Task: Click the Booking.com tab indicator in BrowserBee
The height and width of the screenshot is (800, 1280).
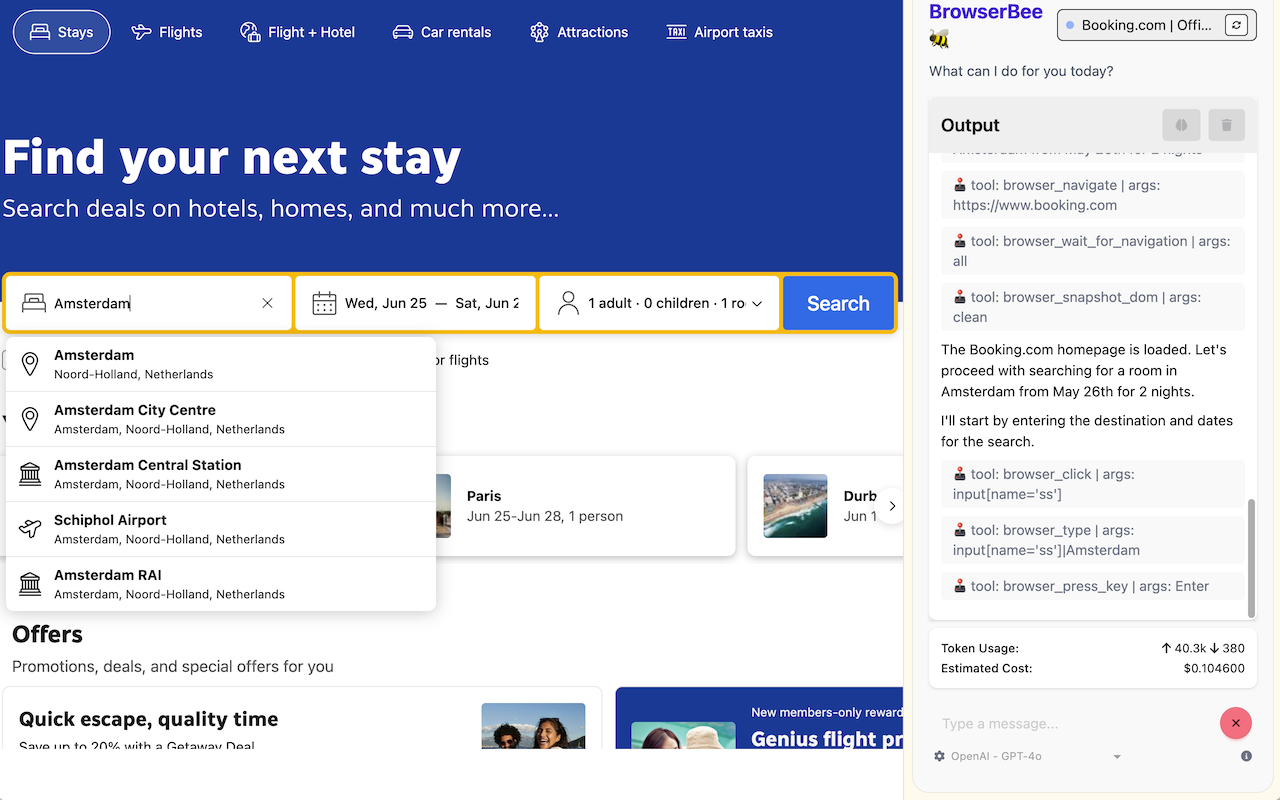Action: 1139,25
